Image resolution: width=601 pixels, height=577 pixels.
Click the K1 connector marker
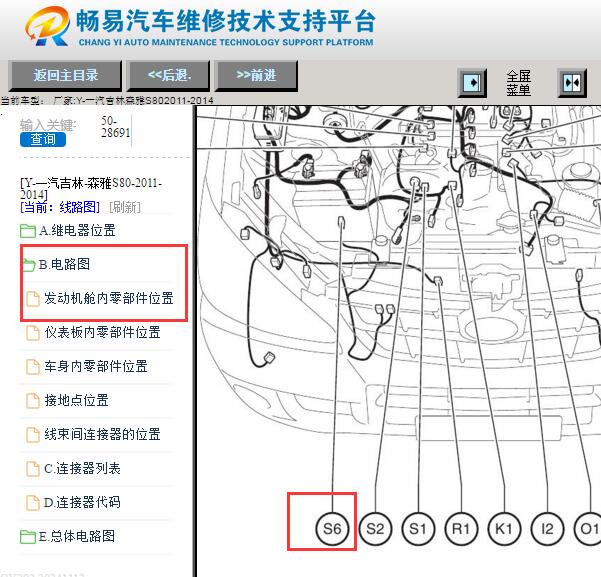pos(504,529)
